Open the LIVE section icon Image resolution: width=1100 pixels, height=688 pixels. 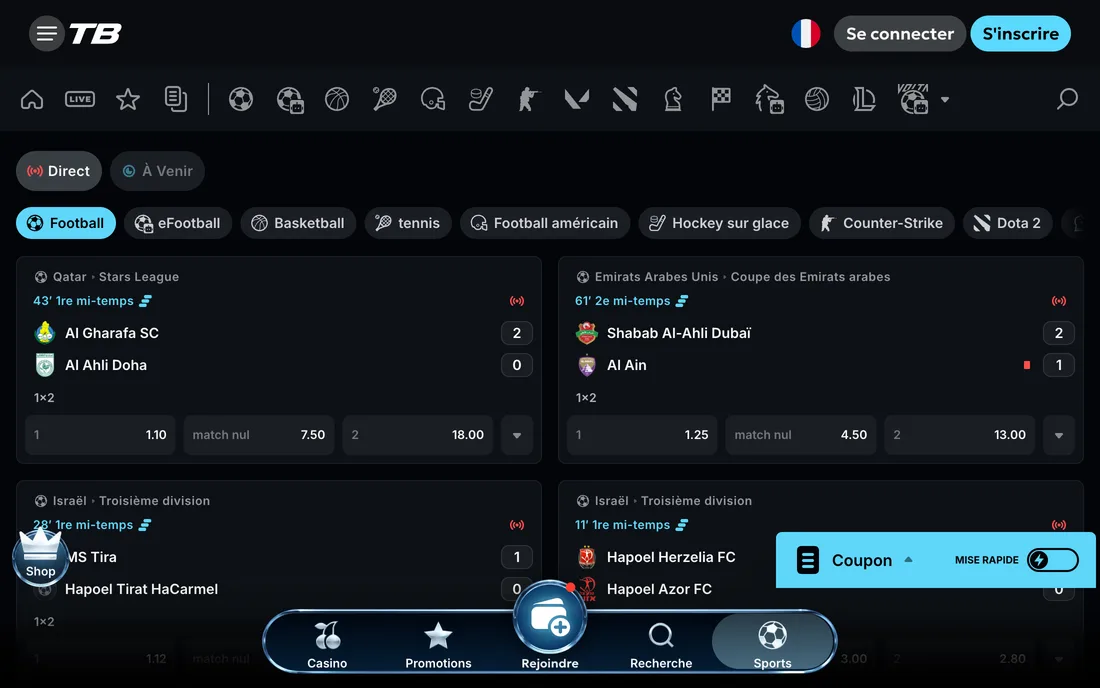pyautogui.click(x=80, y=100)
